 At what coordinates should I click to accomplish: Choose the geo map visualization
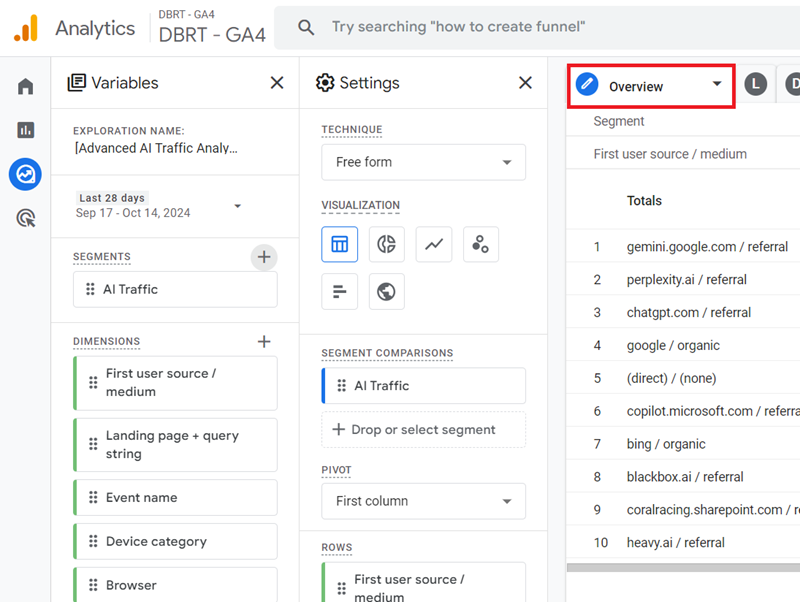coord(386,291)
